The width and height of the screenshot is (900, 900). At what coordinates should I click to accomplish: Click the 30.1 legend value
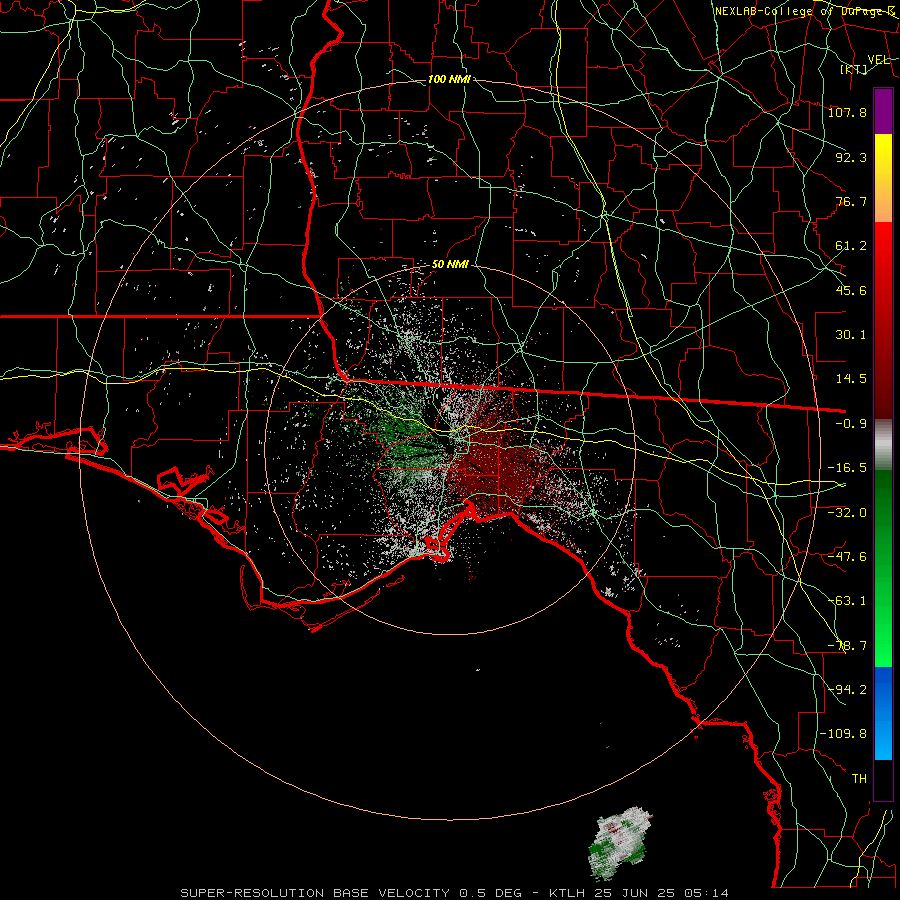tap(851, 335)
